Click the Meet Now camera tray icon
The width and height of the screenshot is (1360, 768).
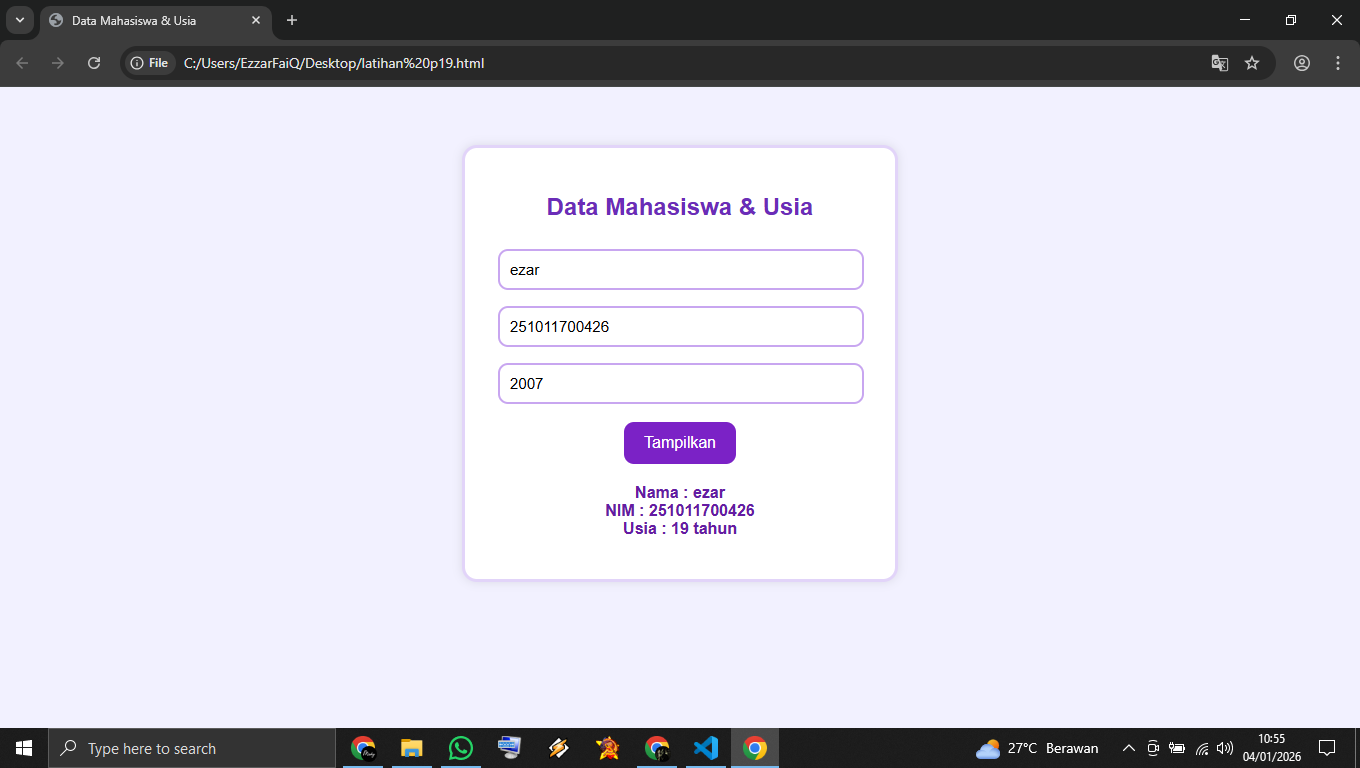1153,748
